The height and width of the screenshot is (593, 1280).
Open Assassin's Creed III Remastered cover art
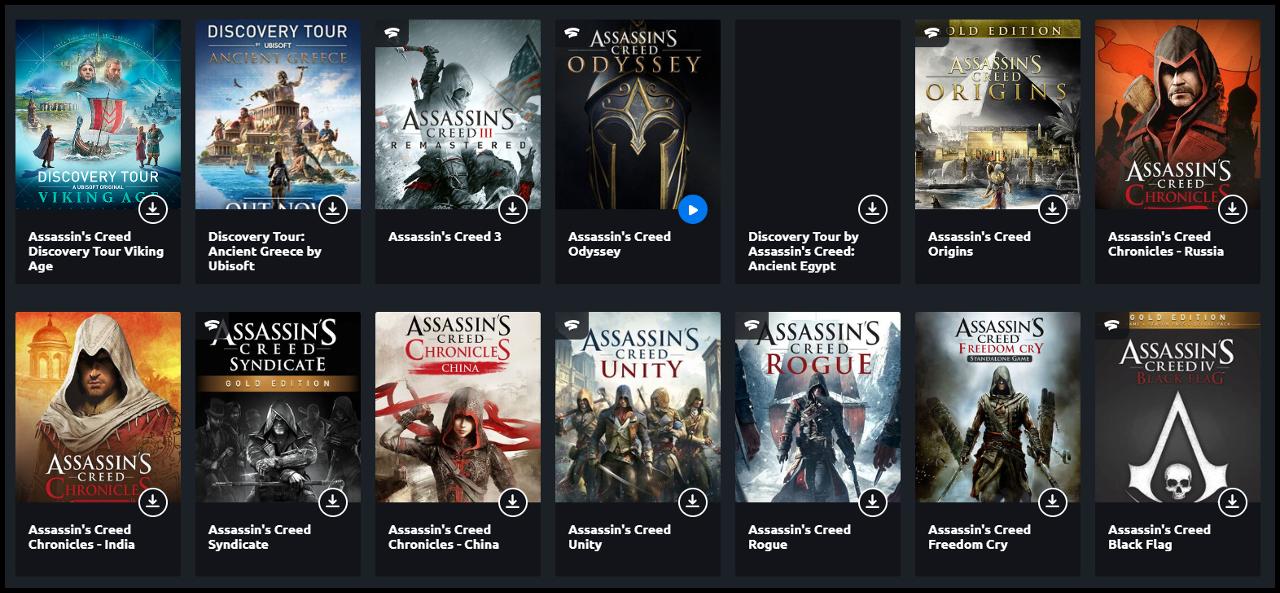point(458,114)
